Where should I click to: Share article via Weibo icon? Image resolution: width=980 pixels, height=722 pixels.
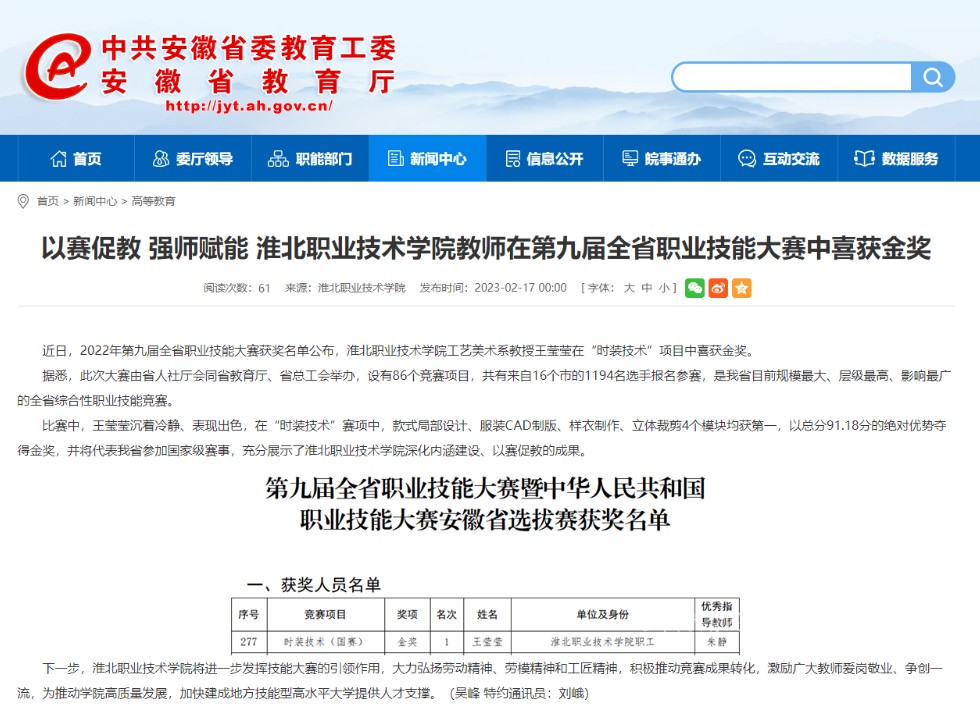point(718,288)
